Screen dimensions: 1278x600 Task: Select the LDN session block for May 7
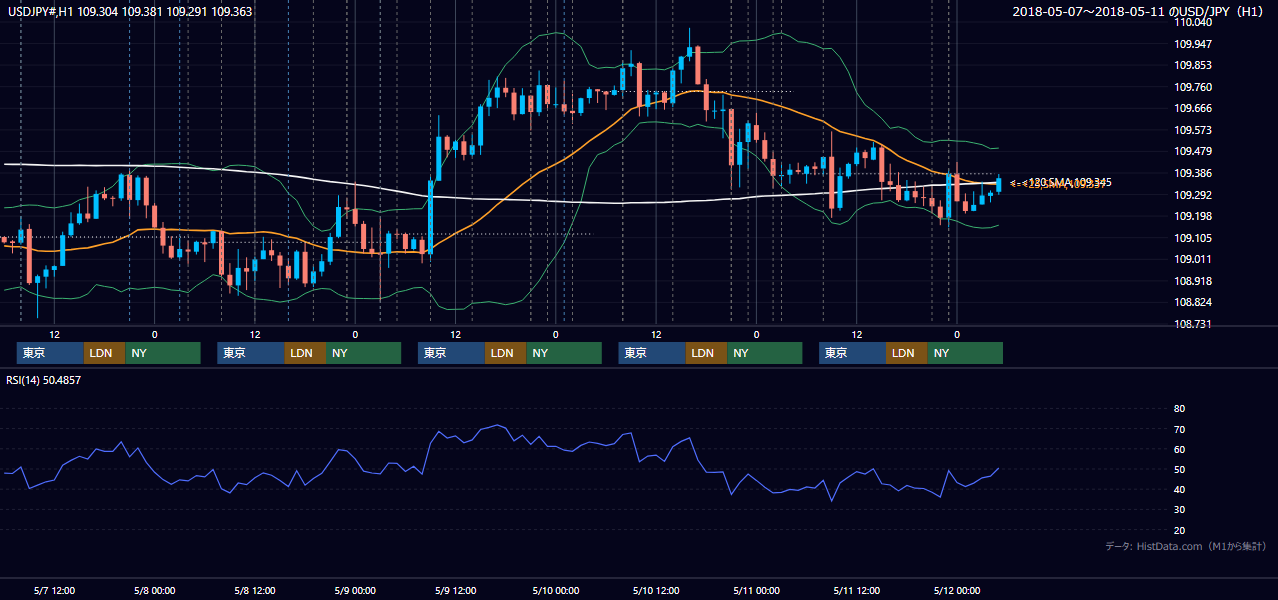tap(104, 353)
